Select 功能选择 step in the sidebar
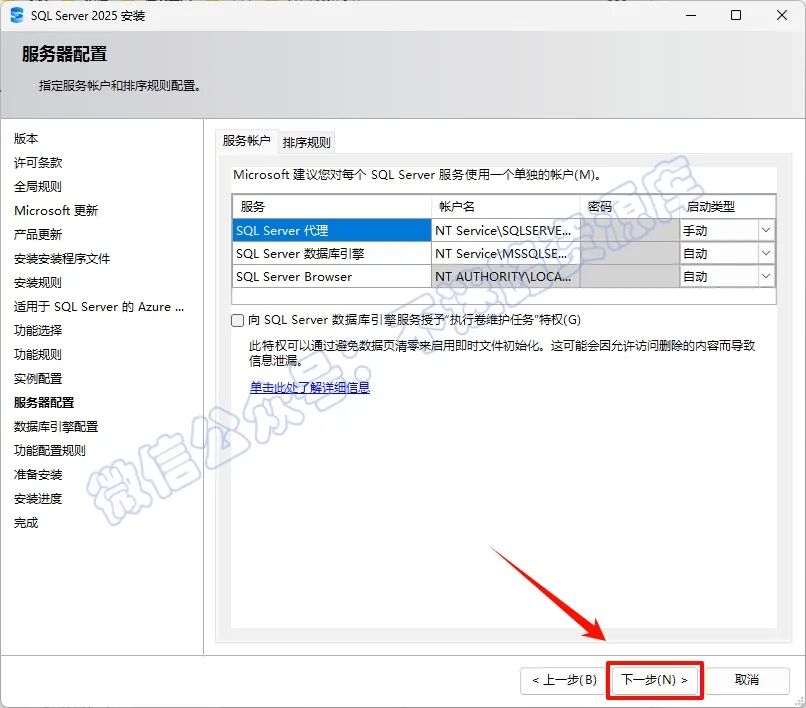Viewport: 806px width, 708px height. [x=38, y=330]
